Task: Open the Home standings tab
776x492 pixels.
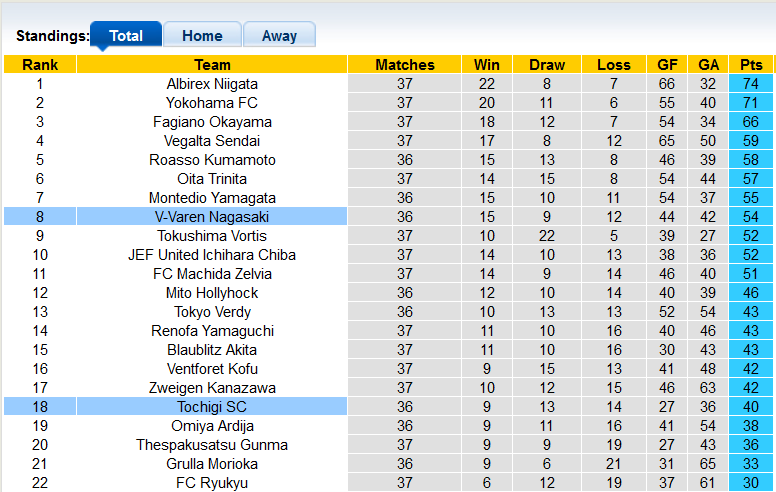Action: (202, 35)
